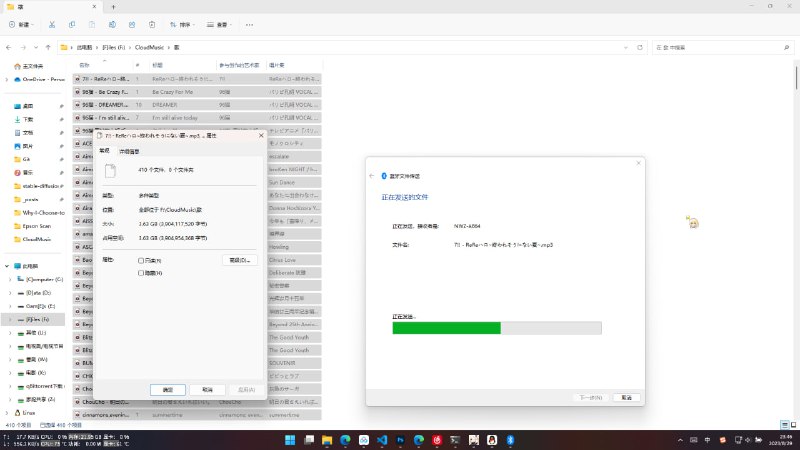Image resolution: width=800 pixels, height=450 pixels.
Task: Open Task View on the taskbar
Action: pyautogui.click(x=309, y=440)
